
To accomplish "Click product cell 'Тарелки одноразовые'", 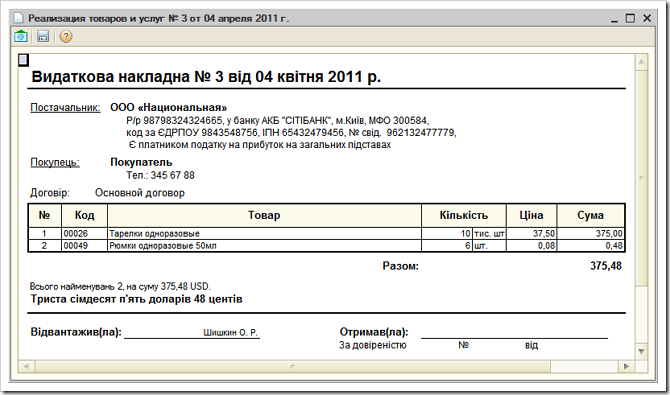I will point(264,234).
